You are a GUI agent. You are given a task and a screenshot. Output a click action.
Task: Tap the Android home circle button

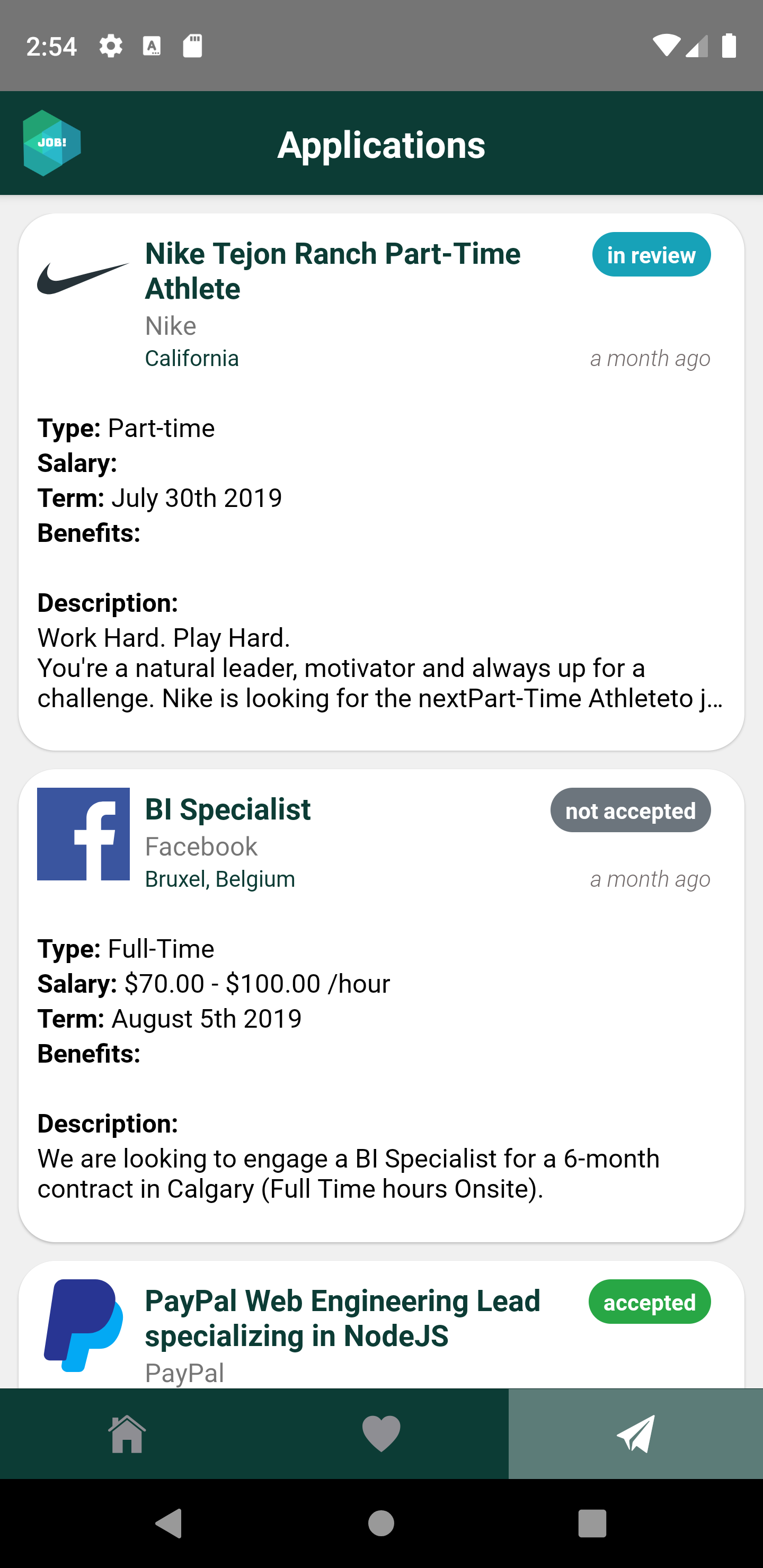coord(381,1524)
